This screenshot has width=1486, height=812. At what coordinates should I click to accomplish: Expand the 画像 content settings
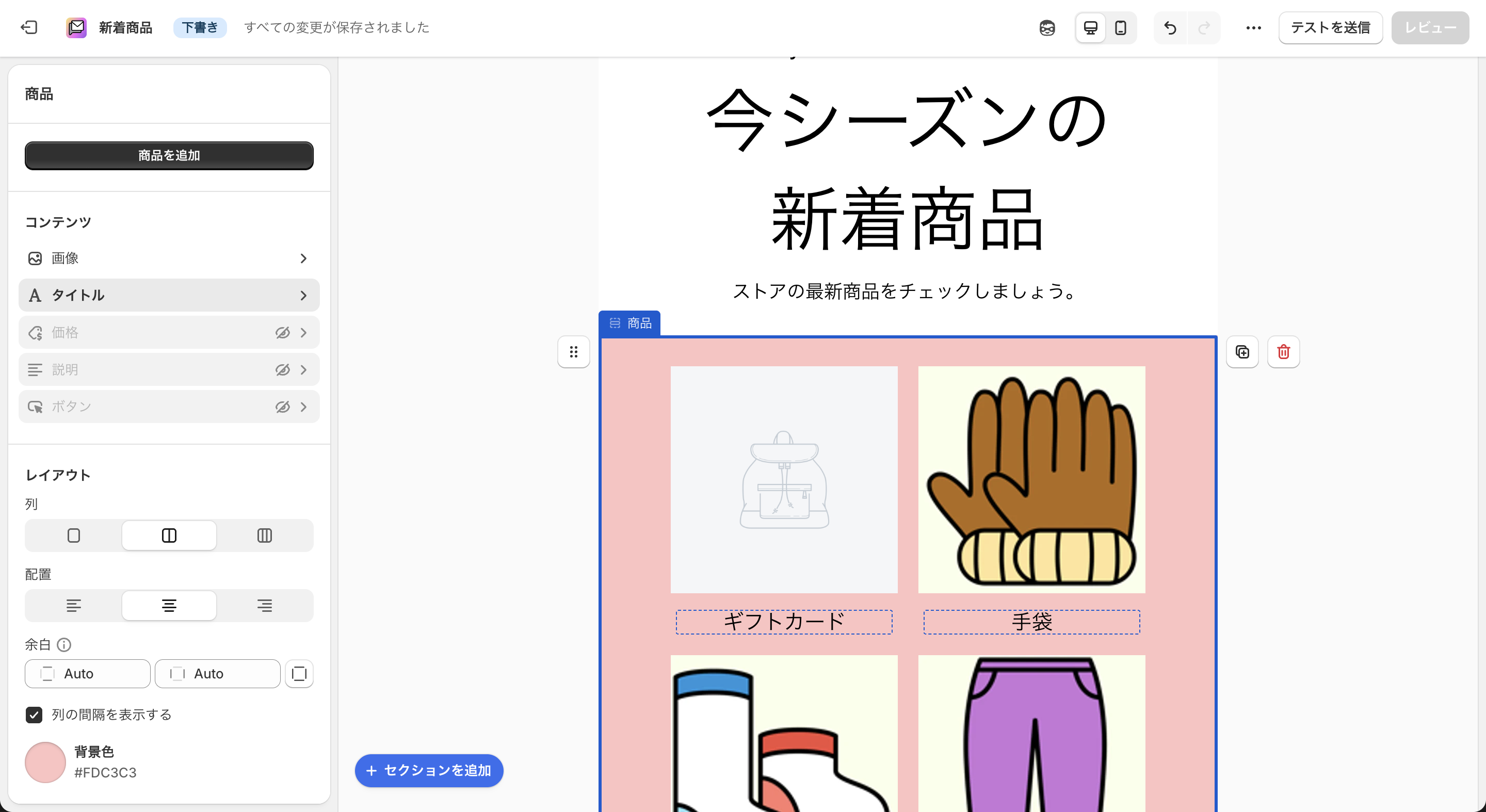[x=303, y=258]
